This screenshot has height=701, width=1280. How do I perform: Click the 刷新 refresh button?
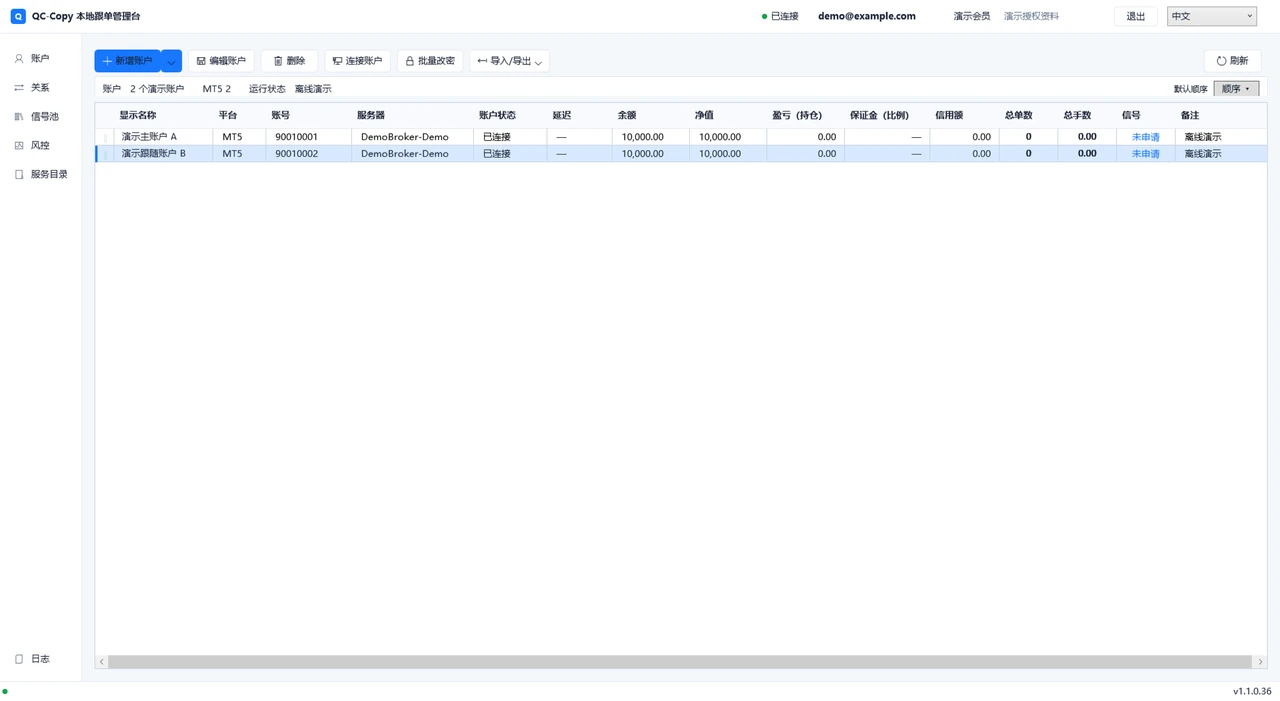coord(1232,61)
